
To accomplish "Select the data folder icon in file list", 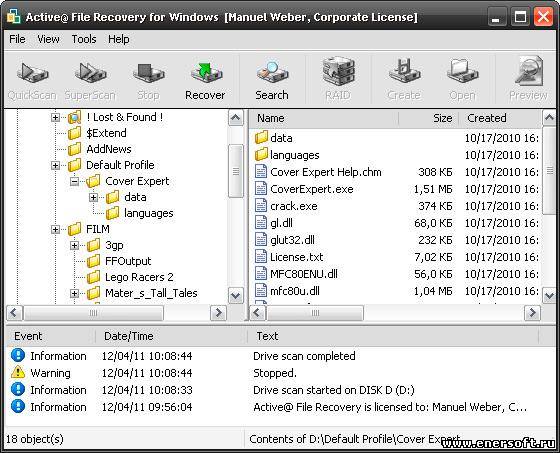I will tap(261, 137).
